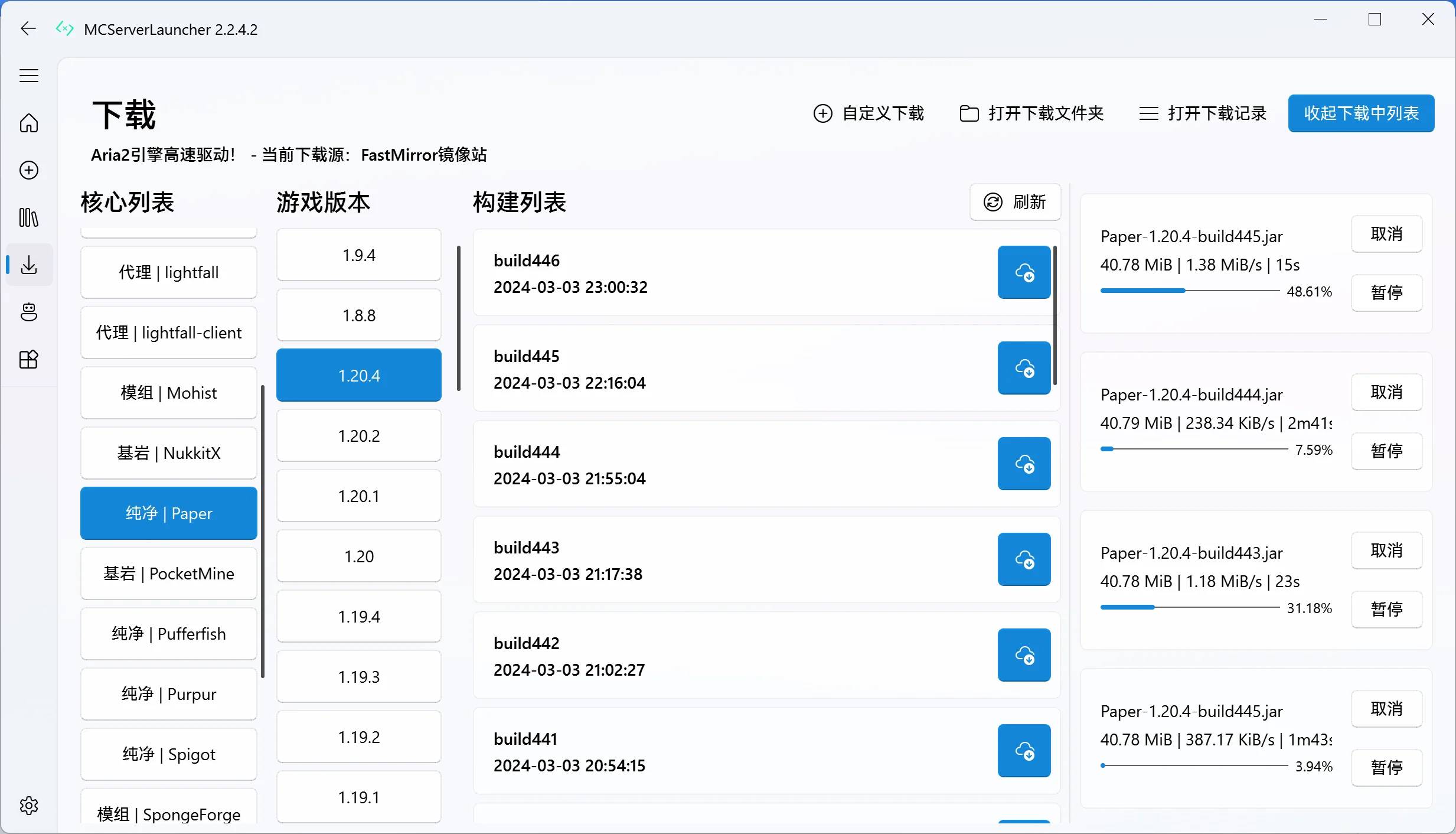The width and height of the screenshot is (1456, 834).
Task: Pause the Paper-1.20.4-build444.jar download
Action: coord(1386,451)
